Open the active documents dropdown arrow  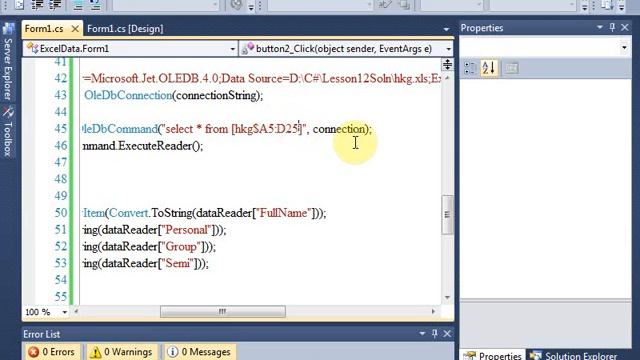pos(446,29)
